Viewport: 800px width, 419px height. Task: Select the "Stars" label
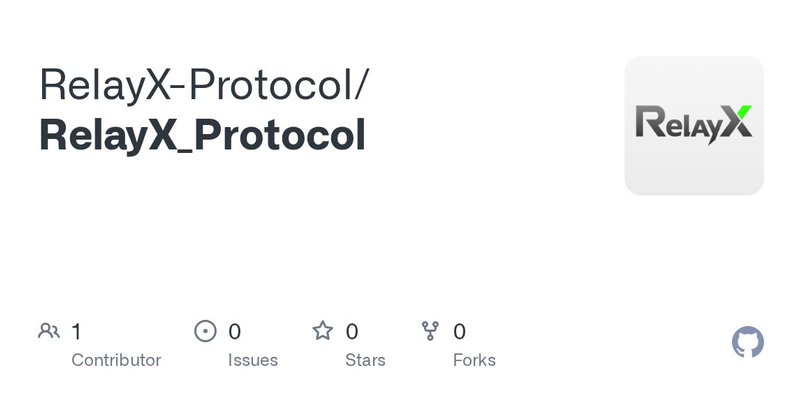pos(366,360)
